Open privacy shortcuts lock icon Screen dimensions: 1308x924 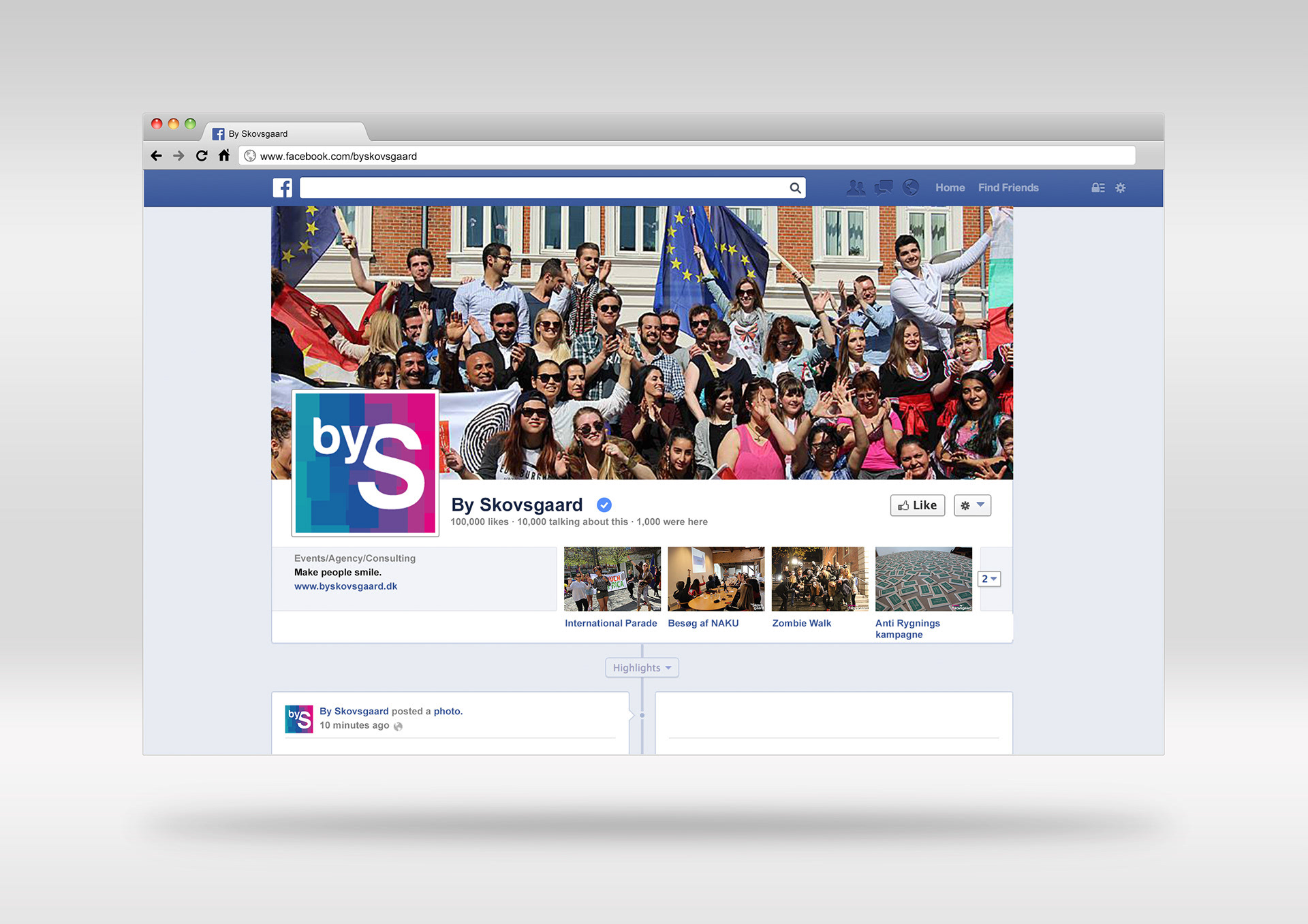point(1098,188)
